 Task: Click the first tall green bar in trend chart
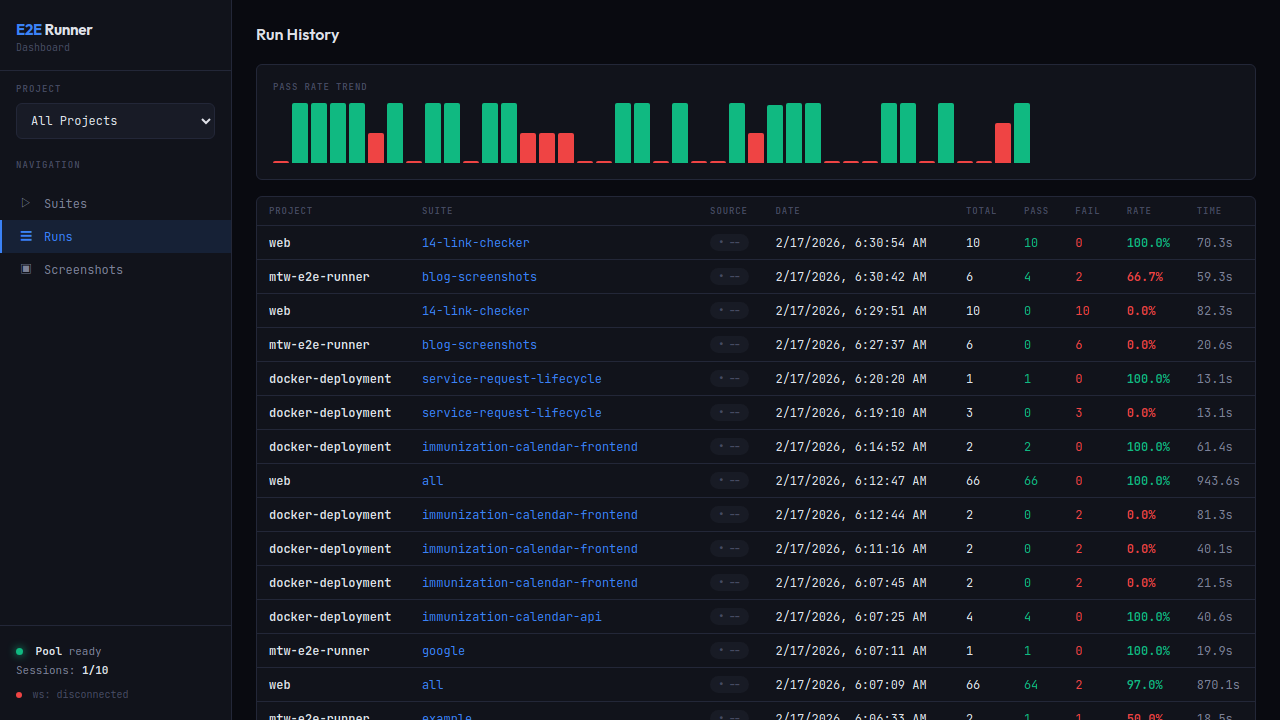click(300, 133)
